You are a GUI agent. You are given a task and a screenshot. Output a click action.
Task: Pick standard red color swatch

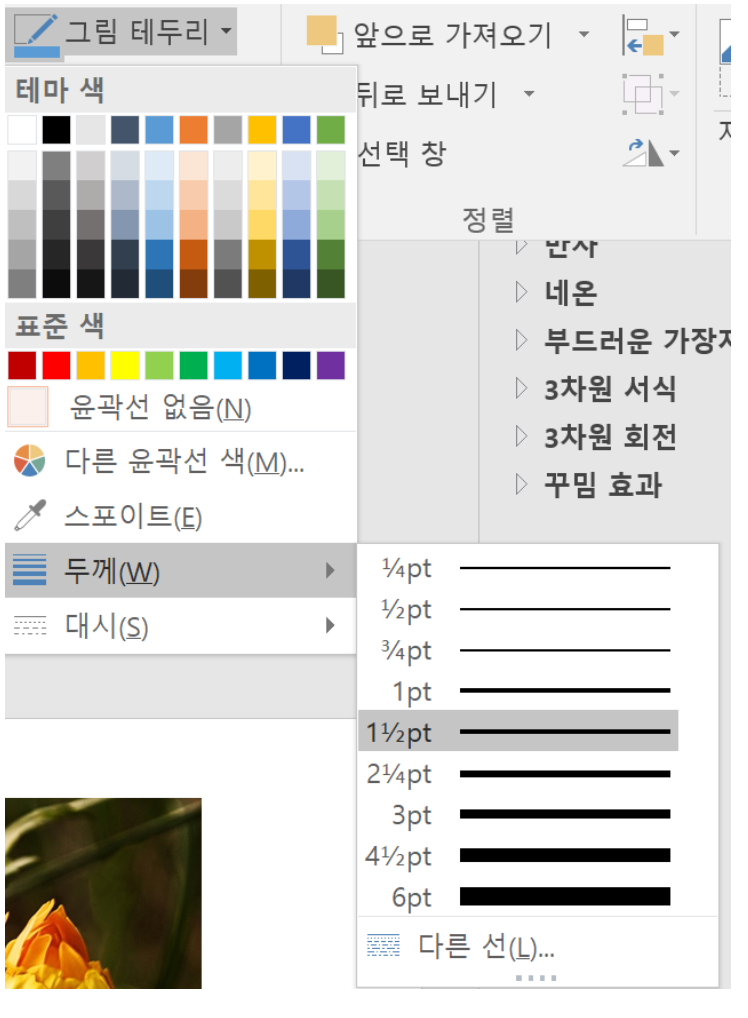click(x=56, y=365)
